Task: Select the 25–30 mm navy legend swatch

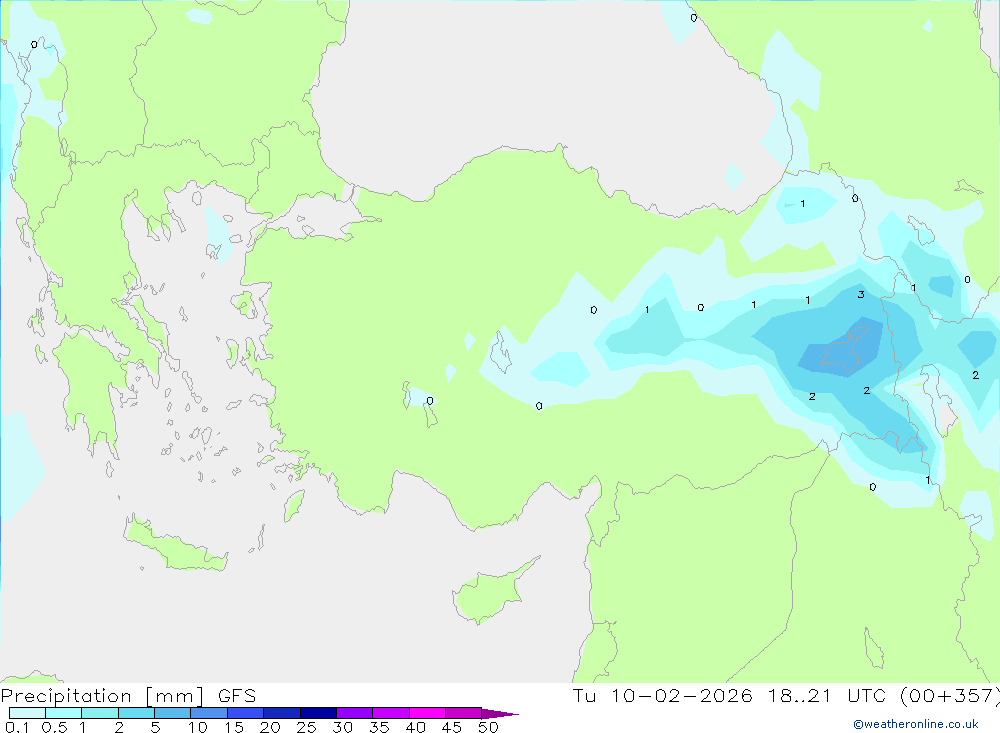Action: click(x=318, y=713)
